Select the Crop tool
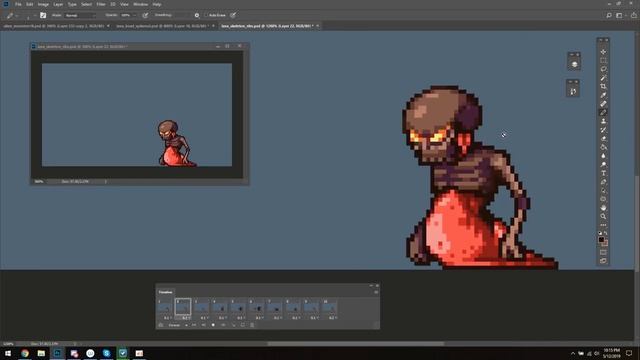The width and height of the screenshot is (640, 360). click(603, 87)
